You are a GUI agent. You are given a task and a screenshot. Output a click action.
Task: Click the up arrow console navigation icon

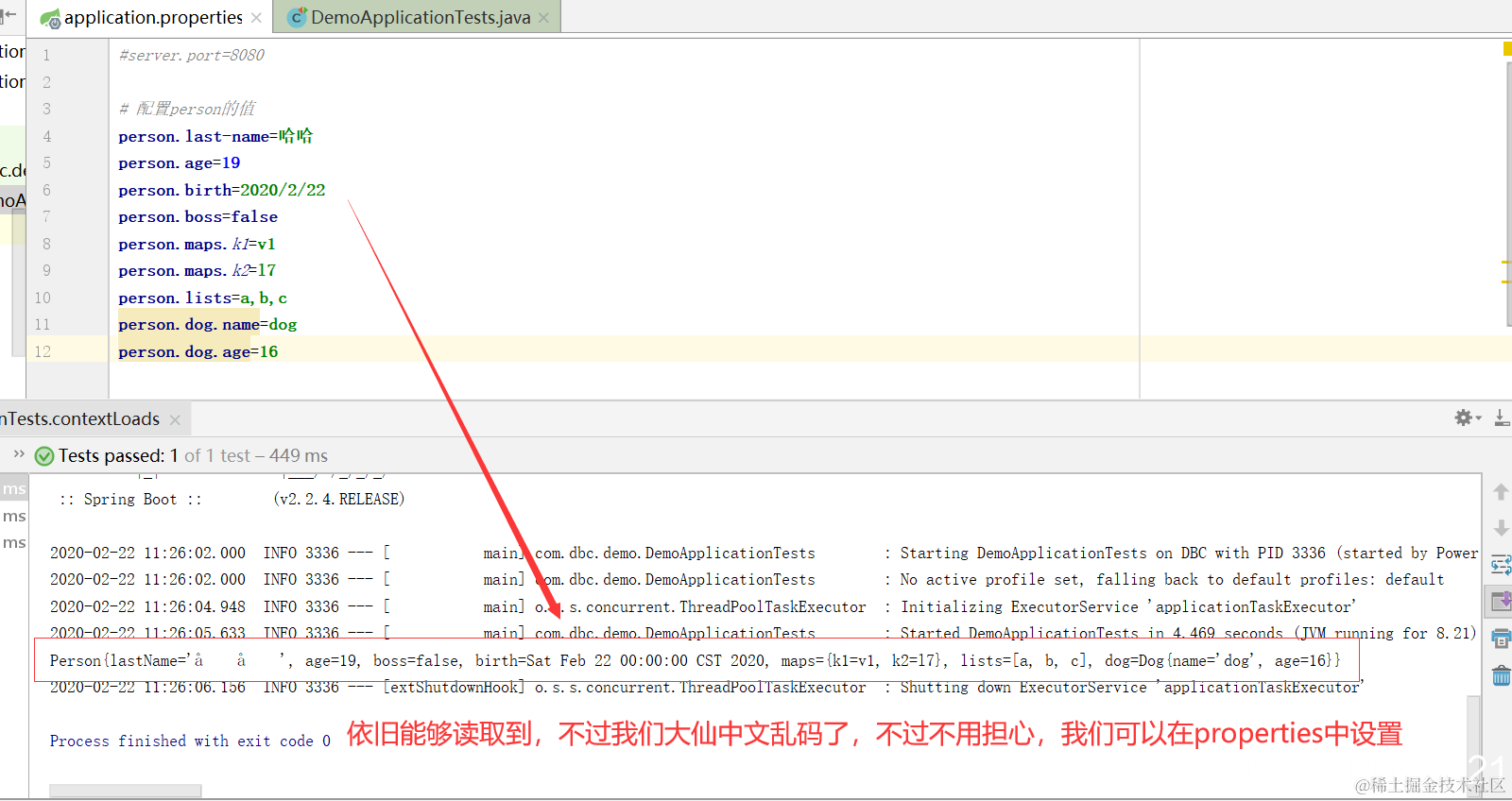pos(1500,492)
